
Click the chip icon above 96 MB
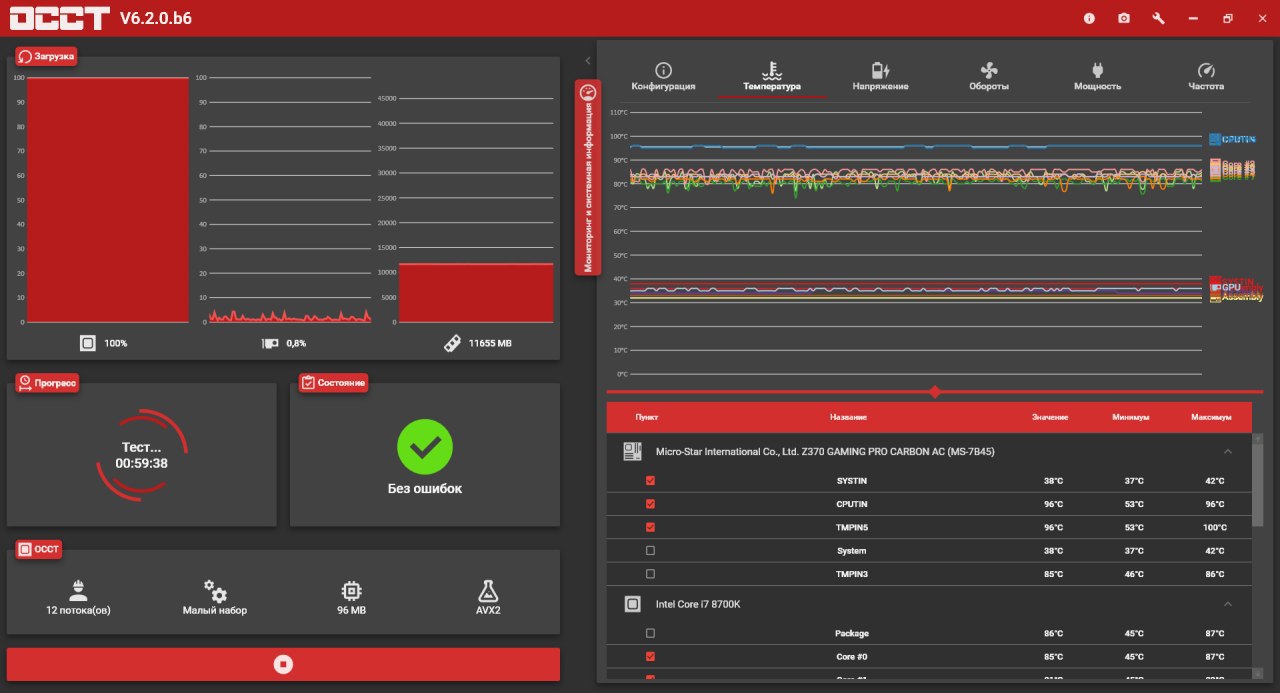point(351,590)
